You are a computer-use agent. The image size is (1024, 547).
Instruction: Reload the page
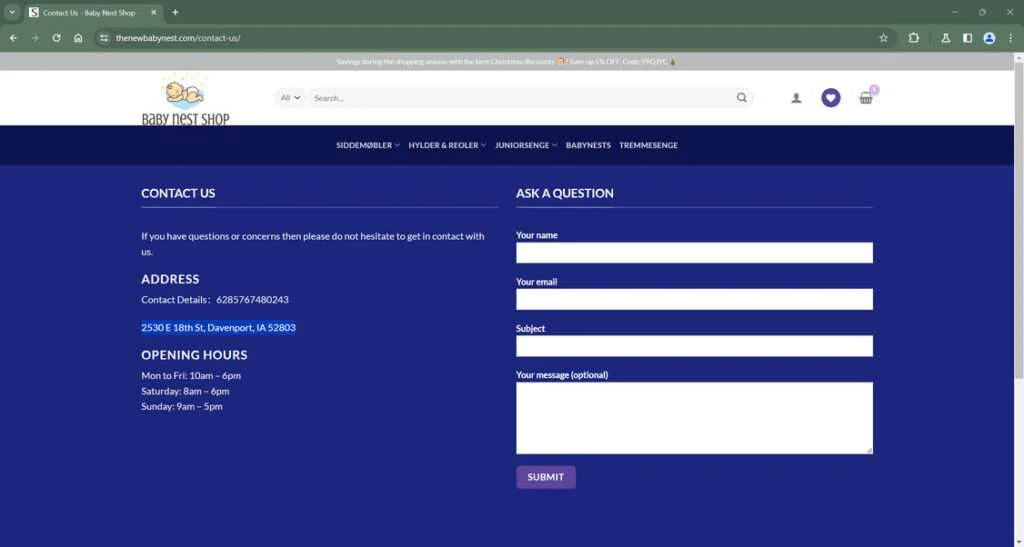(x=56, y=38)
